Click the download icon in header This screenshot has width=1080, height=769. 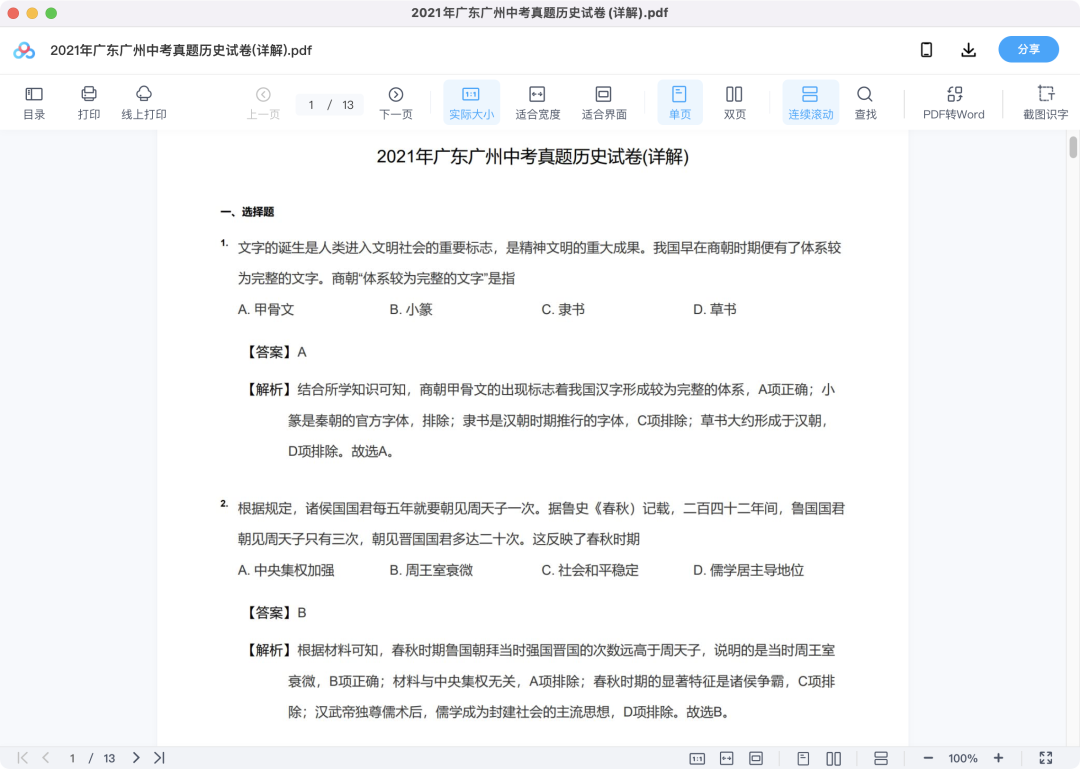pos(968,50)
